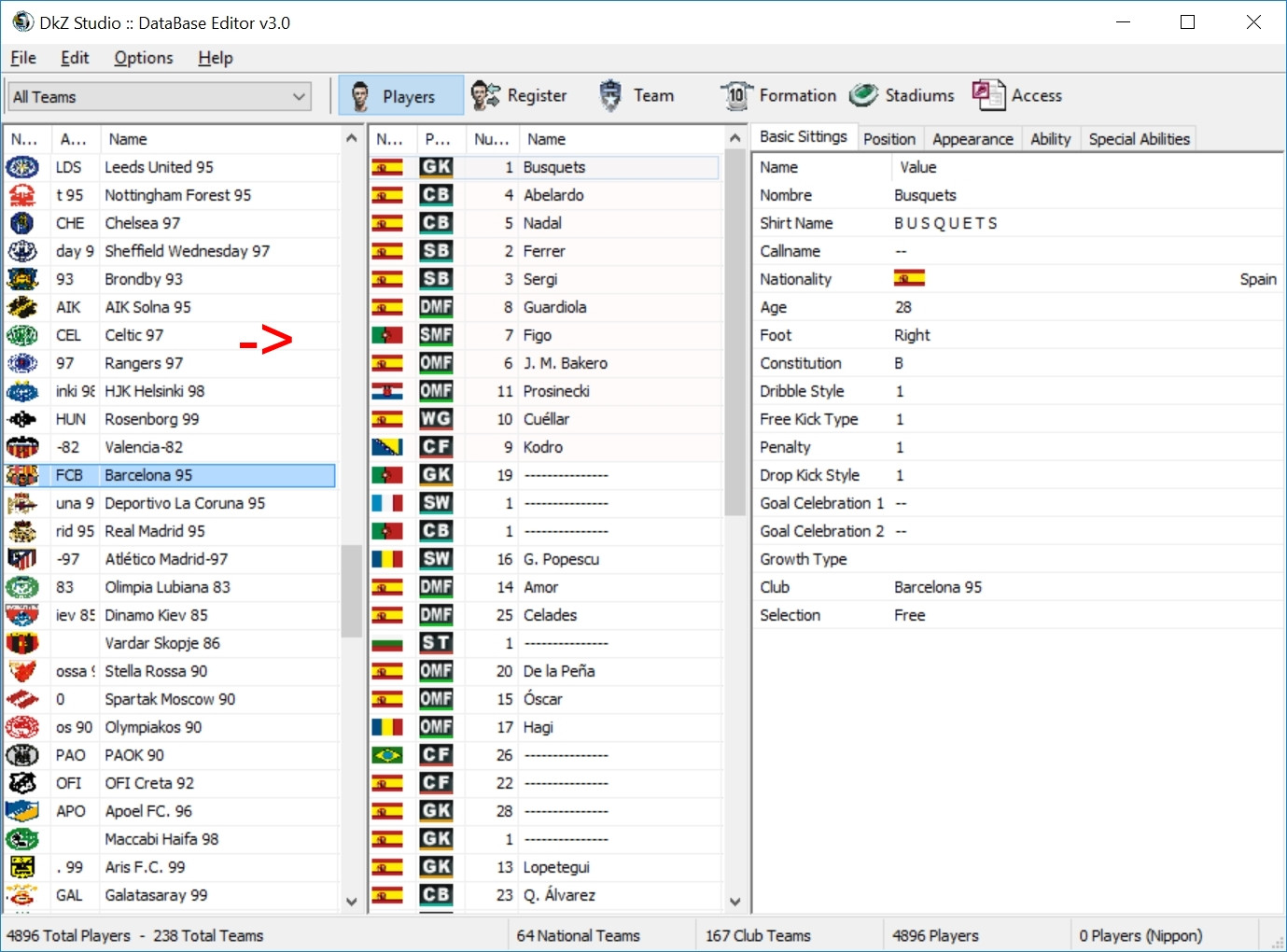Click the Real Madrid 95 crest icon
The image size is (1287, 952).
[22, 531]
